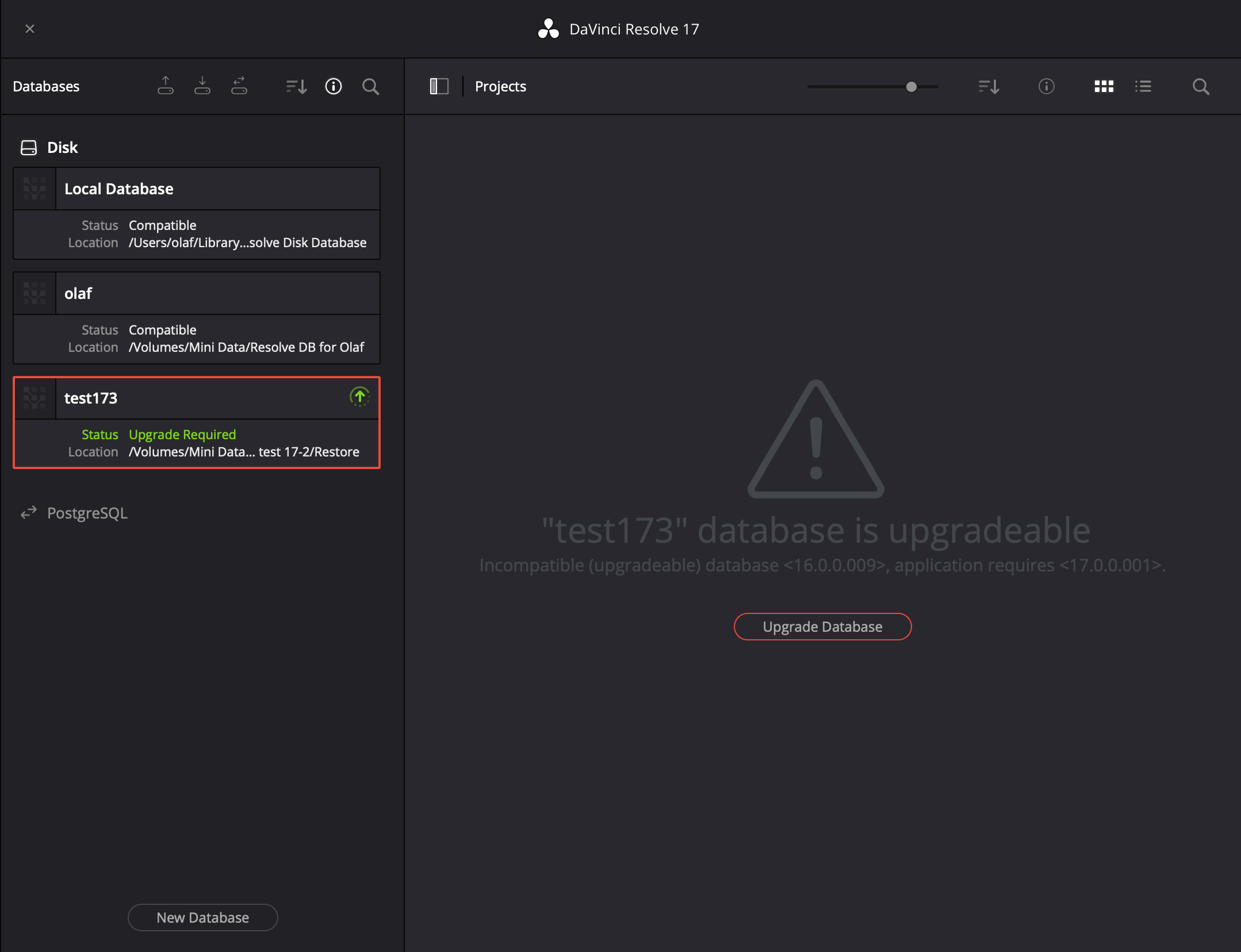Click the Projects panel title
Image resolution: width=1241 pixels, height=952 pixels.
[x=500, y=86]
